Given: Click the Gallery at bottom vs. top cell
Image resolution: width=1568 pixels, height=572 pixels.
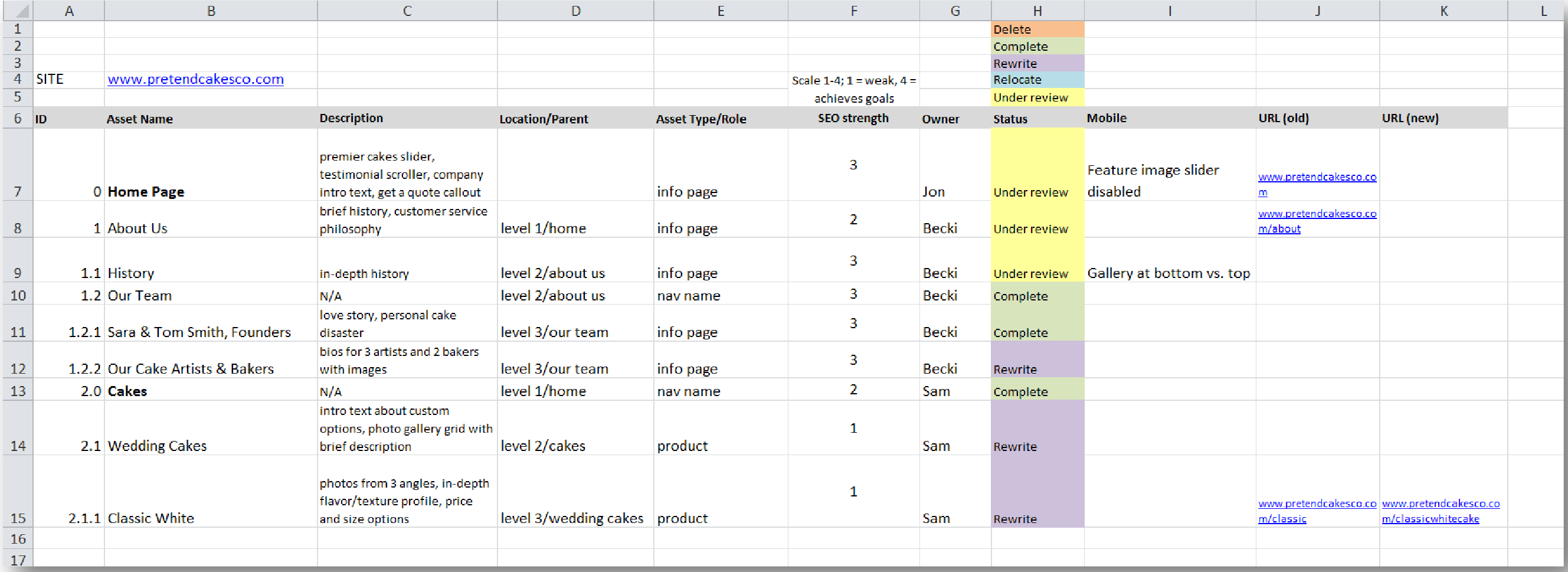Looking at the screenshot, I should pyautogui.click(x=1170, y=260).
